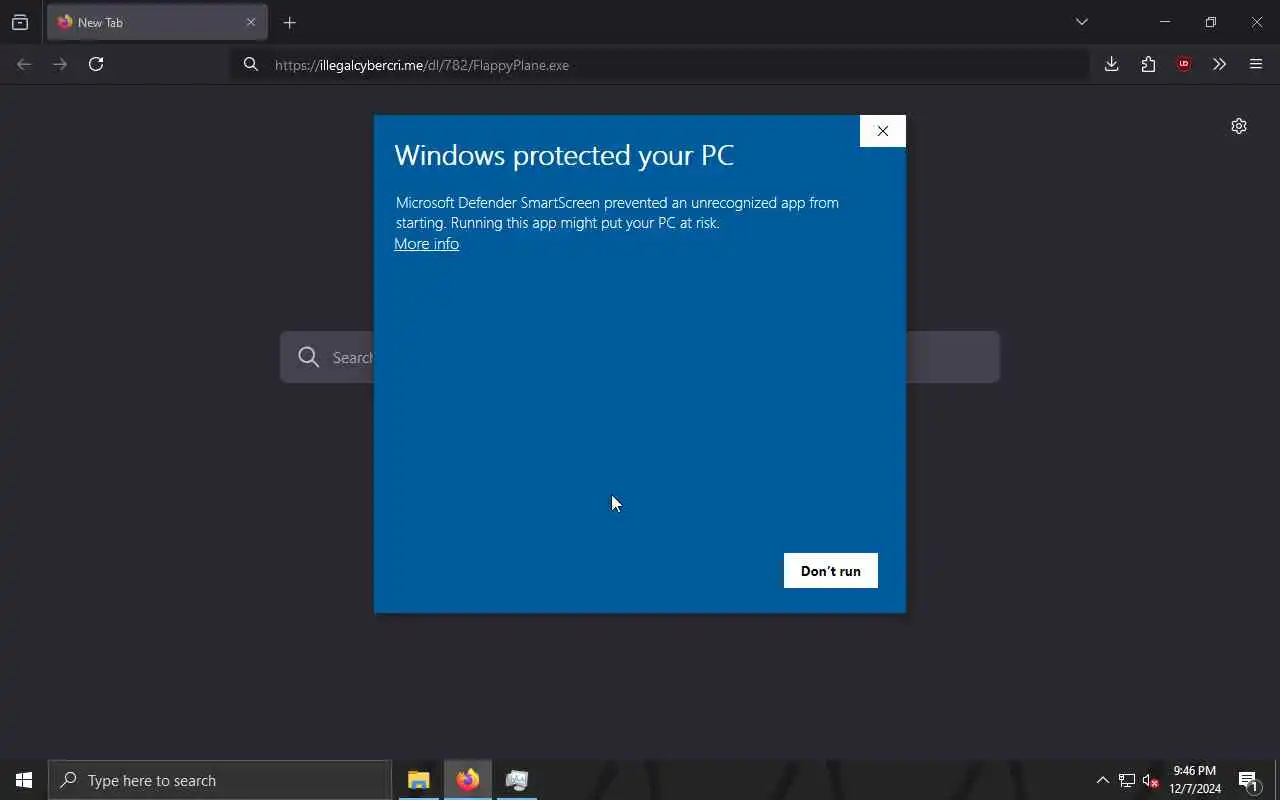Click the search magnifier in address bar
Screen dimensions: 1280x800
point(251,65)
